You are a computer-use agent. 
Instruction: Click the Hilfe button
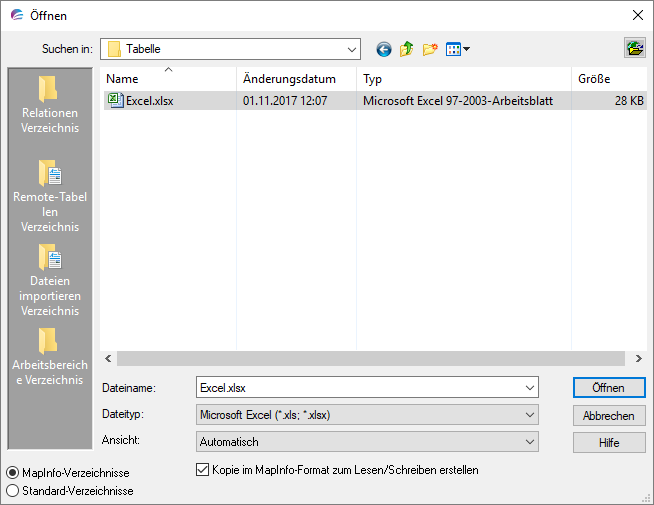(609, 442)
